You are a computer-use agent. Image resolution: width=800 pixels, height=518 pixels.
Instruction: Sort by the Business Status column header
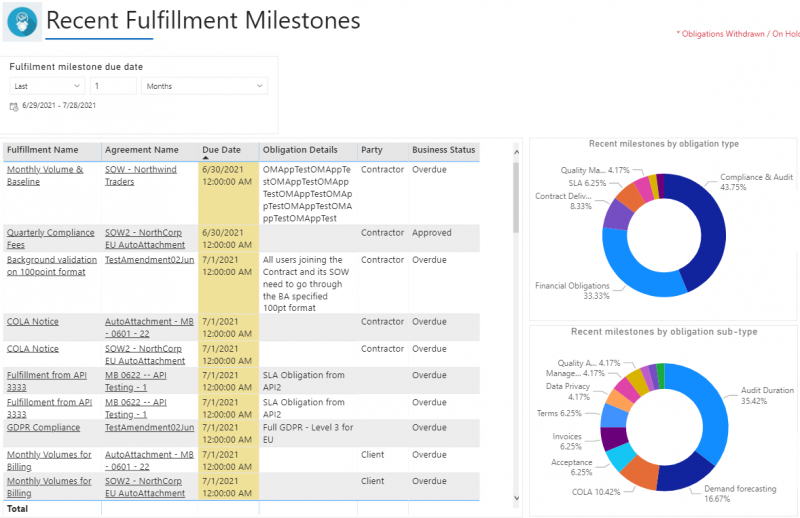point(443,150)
